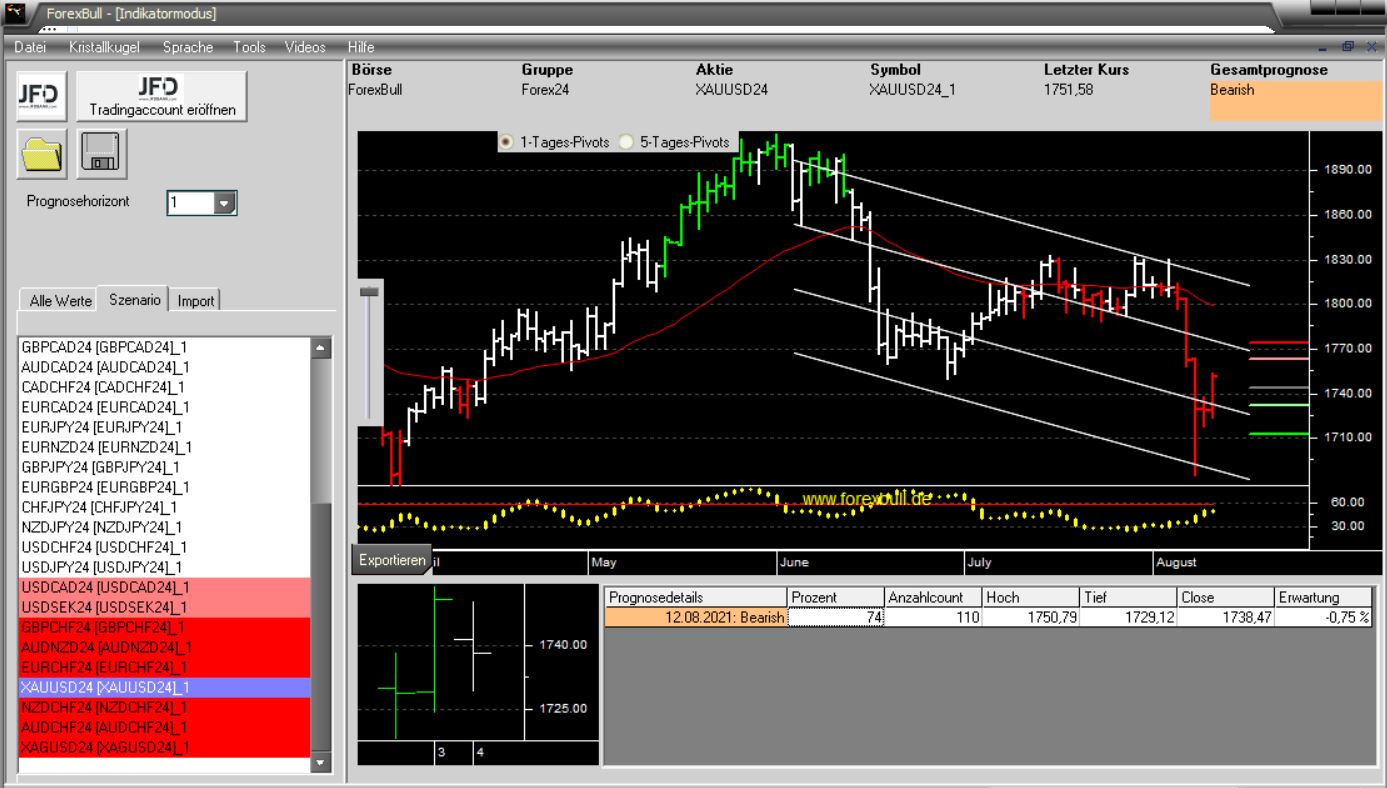Adjust the vertical chart zoom slider
Screen dimensions: 1387x788
coord(370,290)
